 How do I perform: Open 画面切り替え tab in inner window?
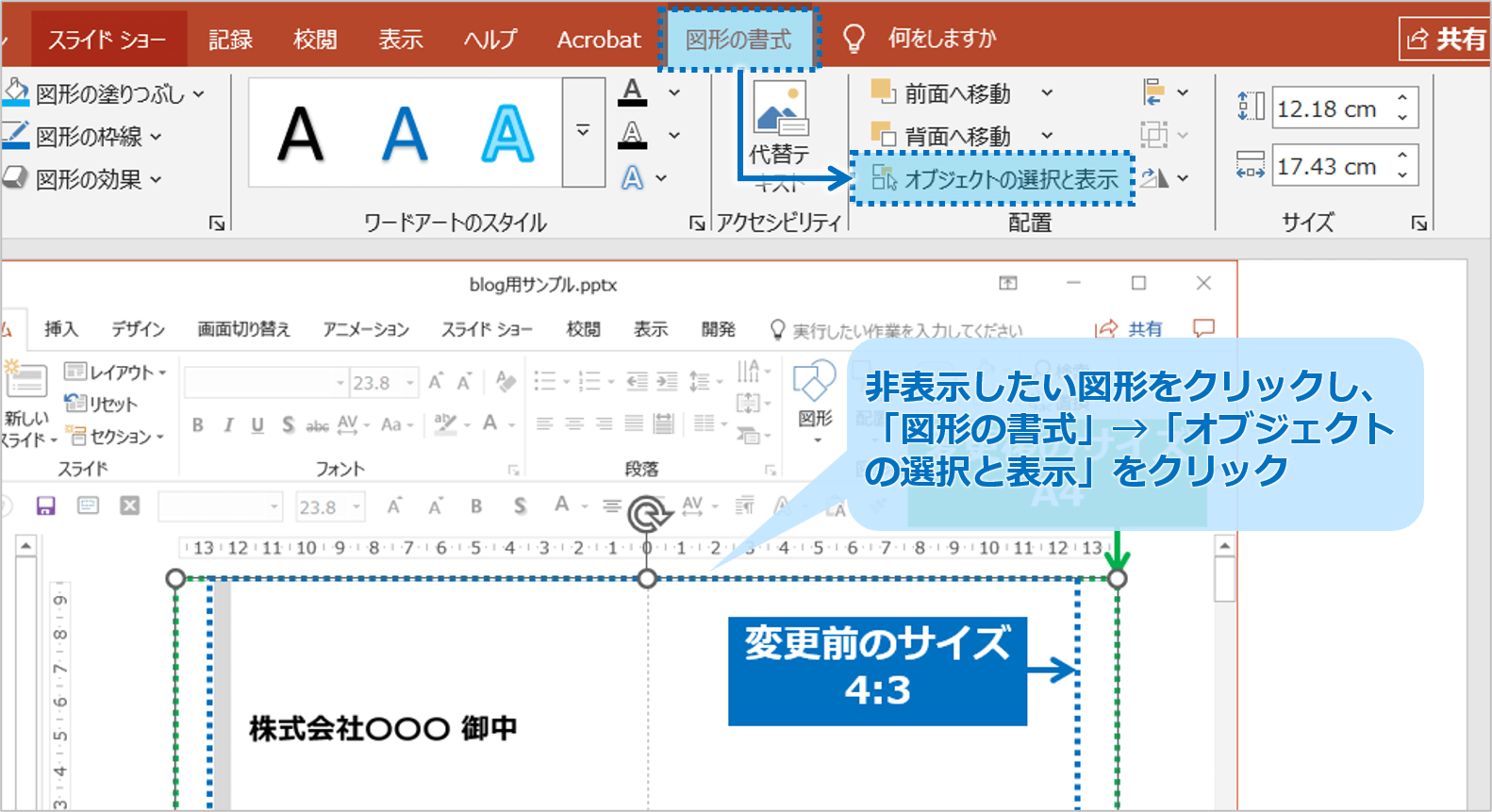tap(243, 329)
